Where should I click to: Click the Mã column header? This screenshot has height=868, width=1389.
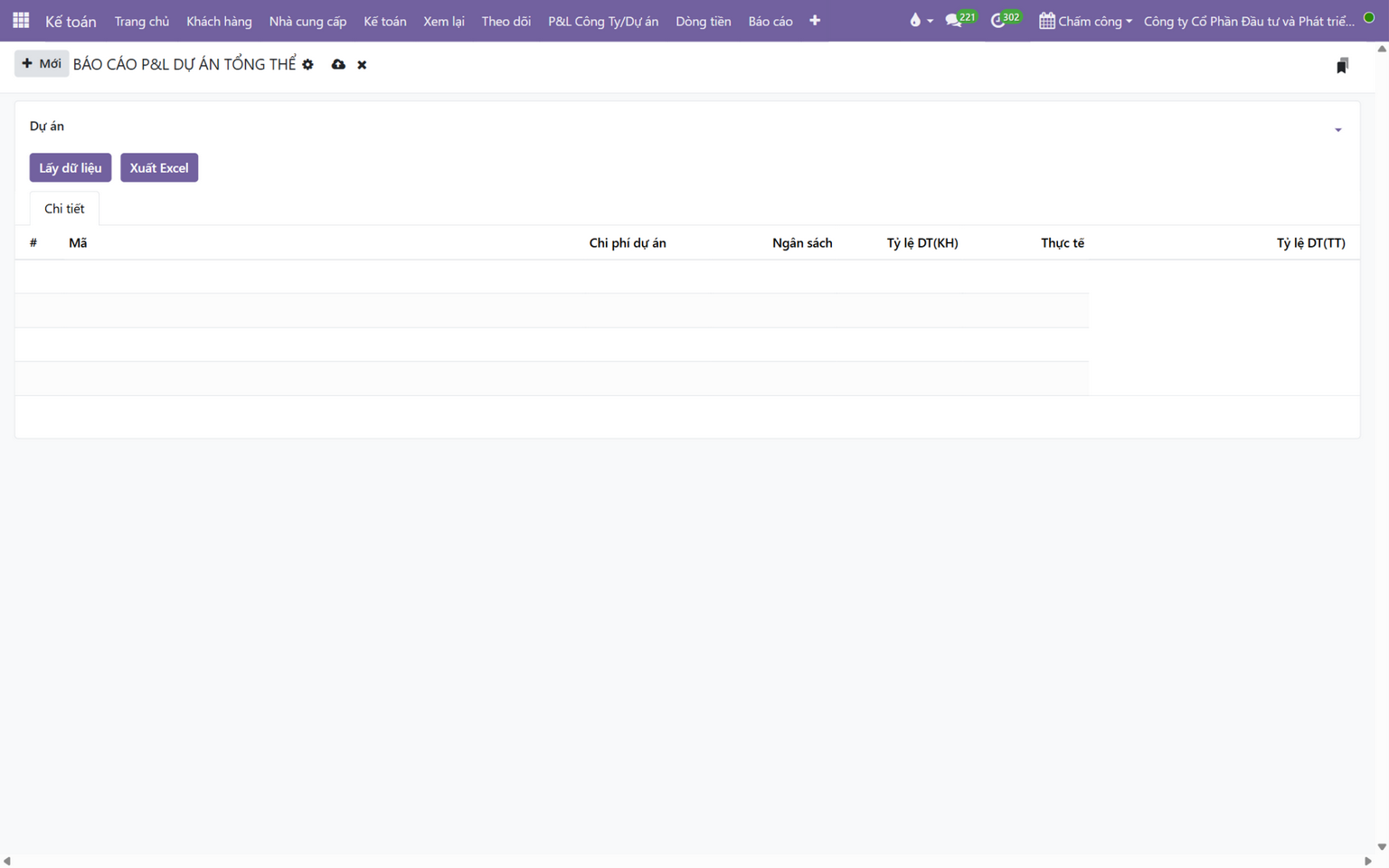click(x=78, y=242)
